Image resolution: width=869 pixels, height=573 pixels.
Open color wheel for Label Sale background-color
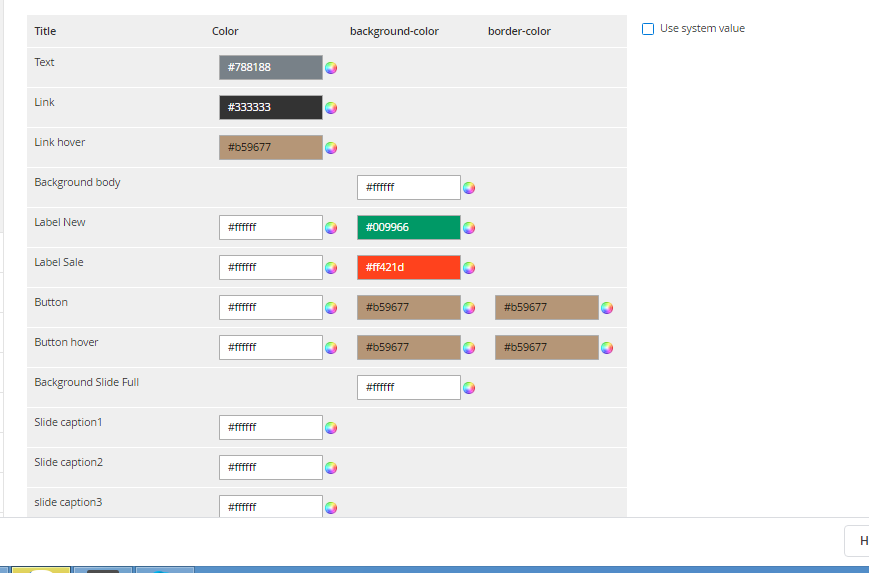pos(469,268)
